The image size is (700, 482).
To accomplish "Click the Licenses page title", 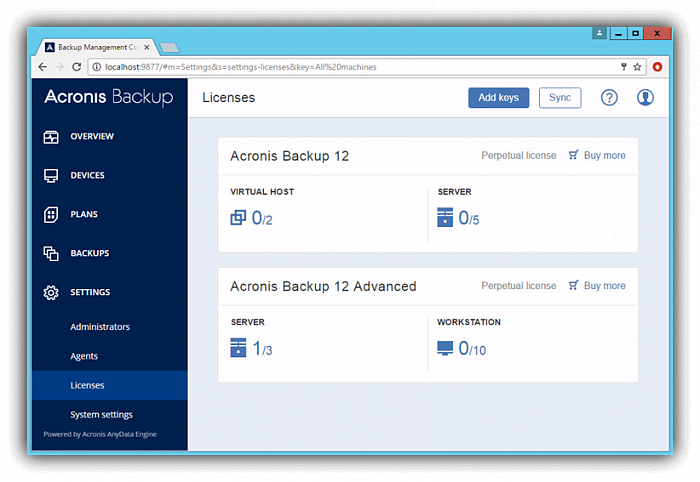I will (x=229, y=97).
